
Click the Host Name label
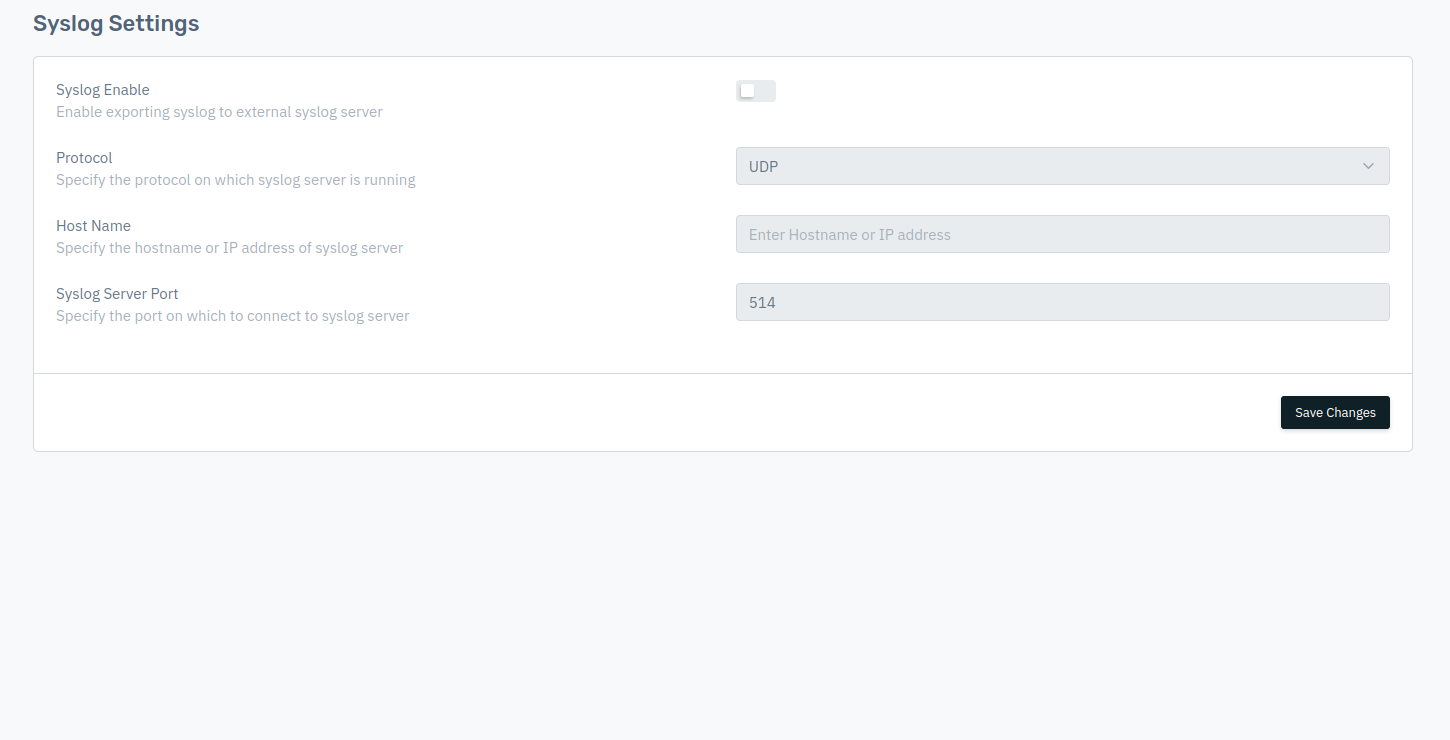[93, 226]
